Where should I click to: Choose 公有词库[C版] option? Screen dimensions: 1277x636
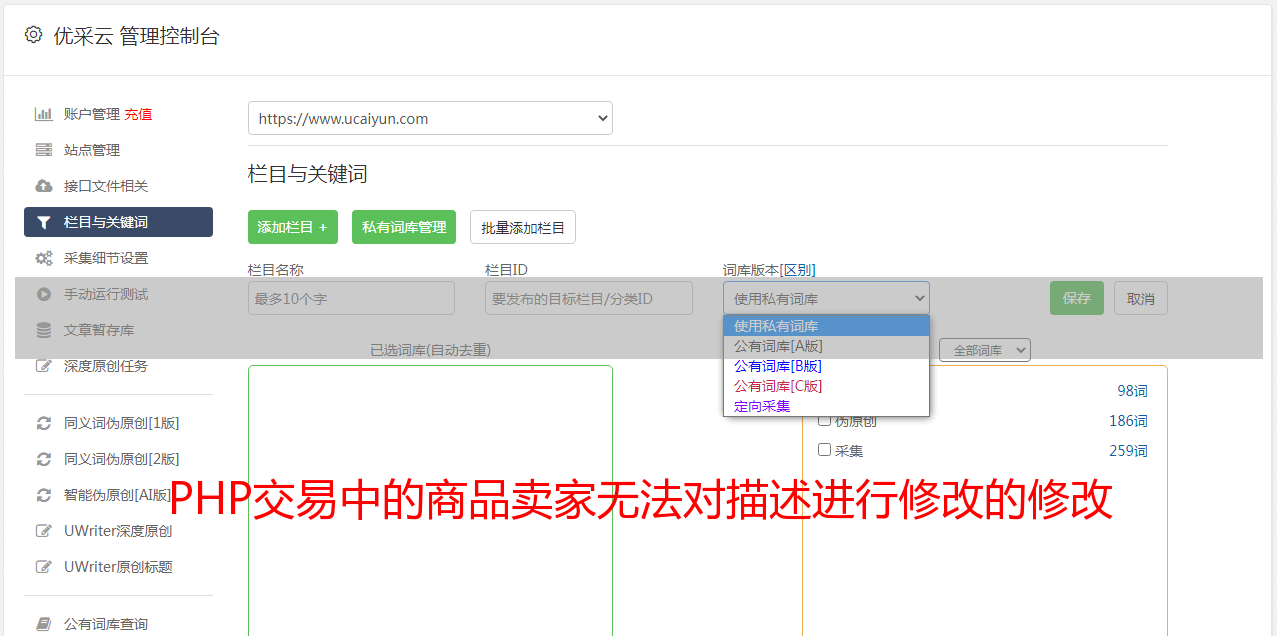pyautogui.click(x=826, y=386)
